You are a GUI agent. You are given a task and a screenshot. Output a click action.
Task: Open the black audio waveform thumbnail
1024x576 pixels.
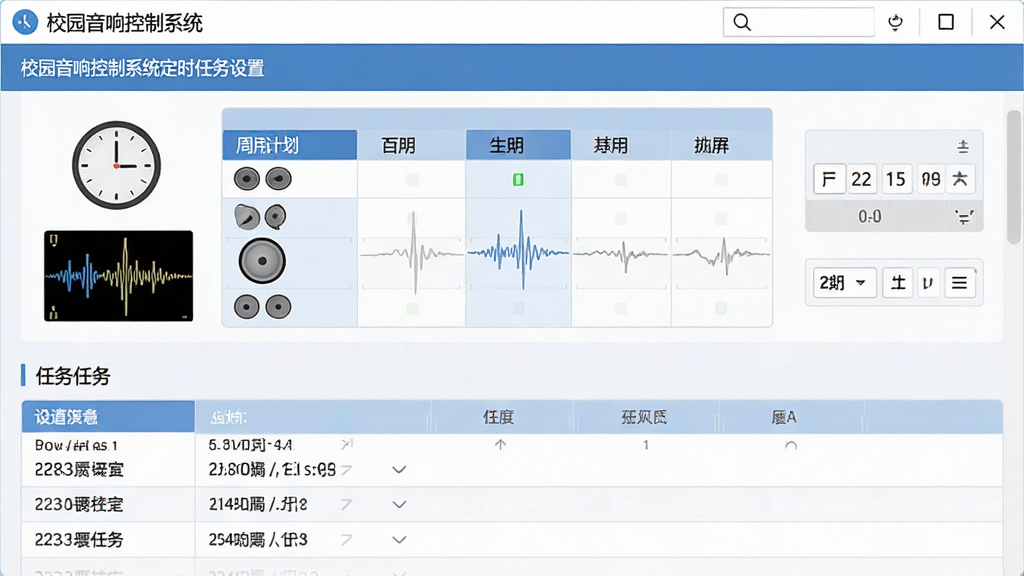[x=118, y=276]
